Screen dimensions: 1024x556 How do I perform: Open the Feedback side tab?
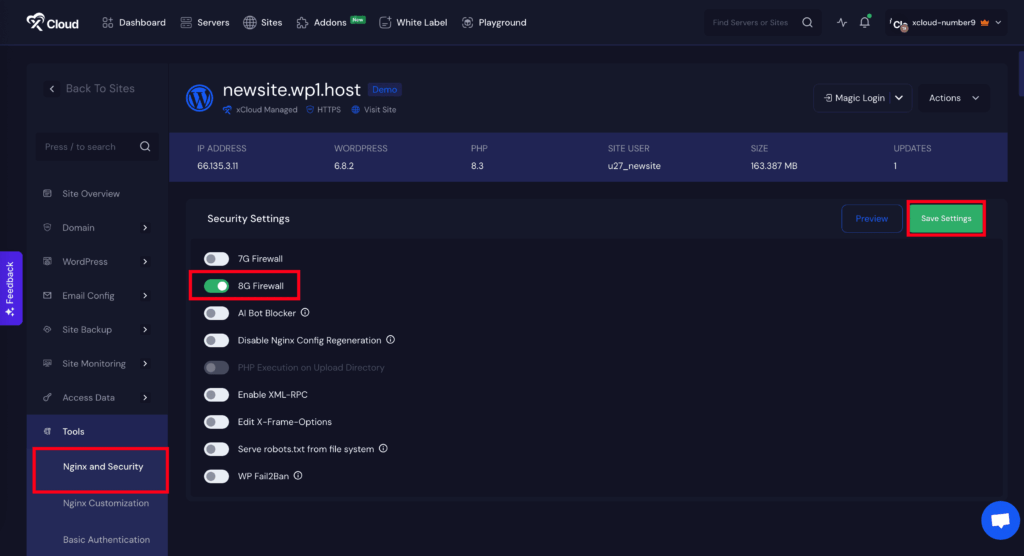pyautogui.click(x=11, y=288)
